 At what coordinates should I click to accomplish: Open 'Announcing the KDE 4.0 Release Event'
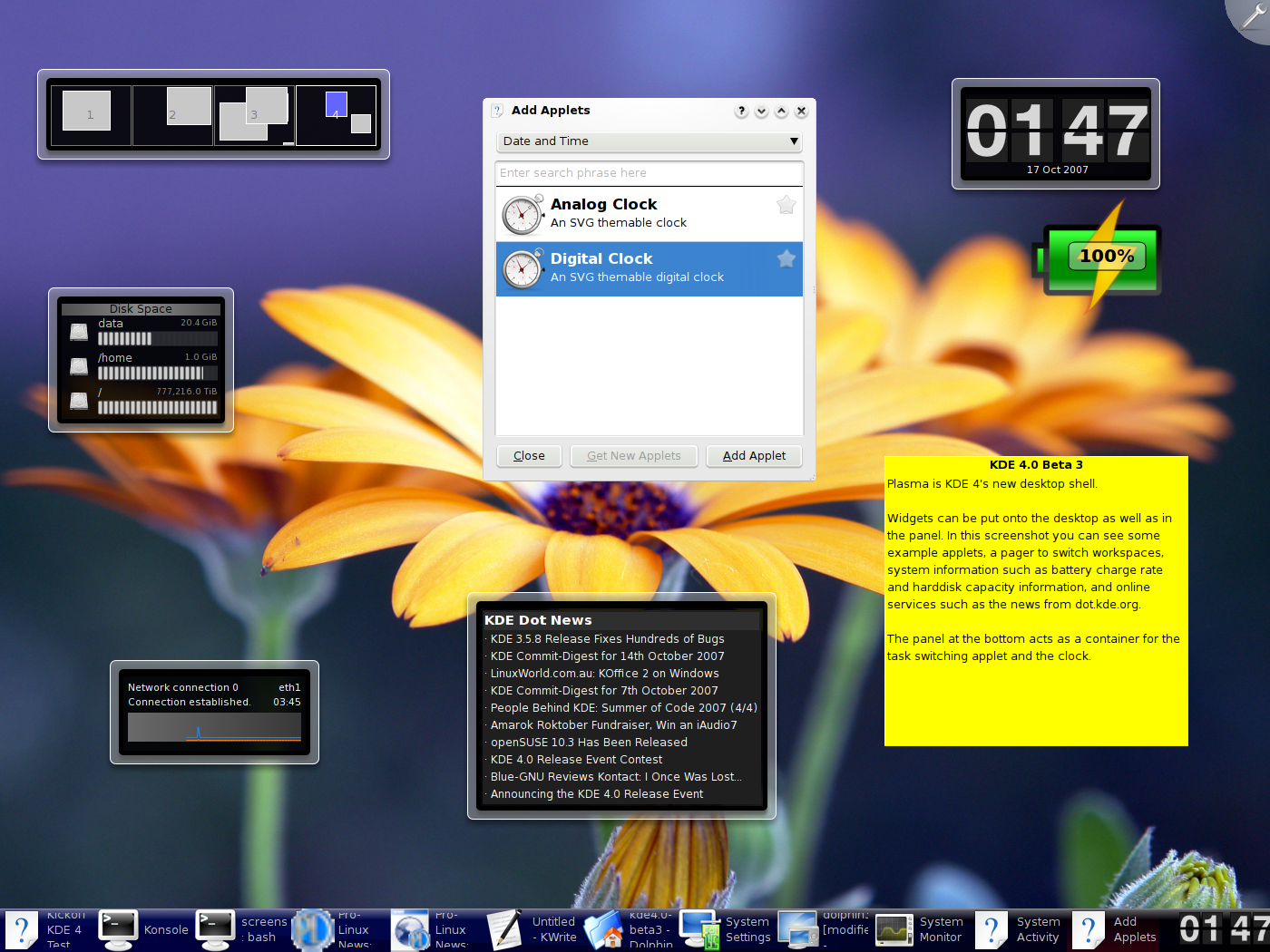click(596, 794)
